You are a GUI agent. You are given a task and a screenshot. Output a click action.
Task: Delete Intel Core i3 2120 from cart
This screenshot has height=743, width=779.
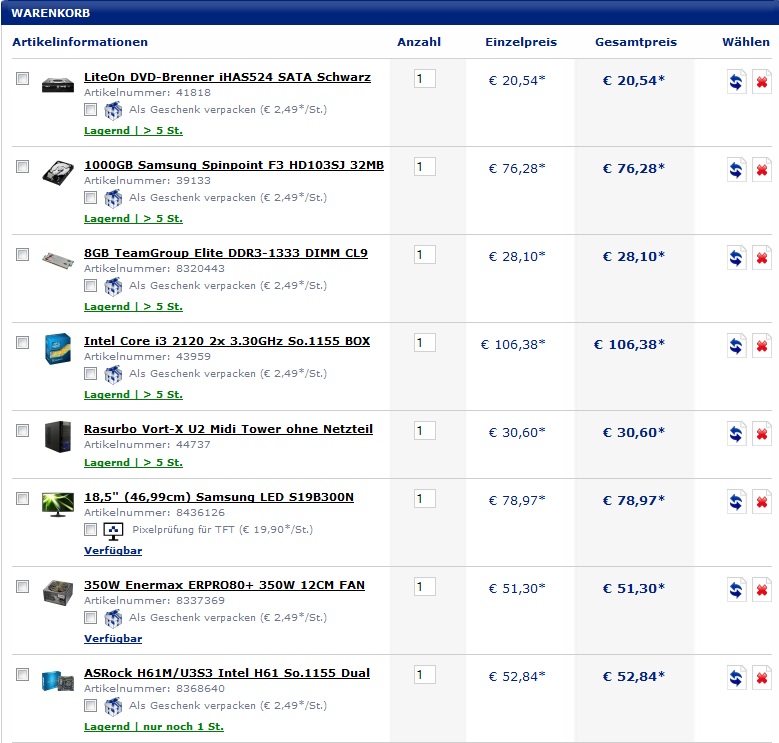[x=762, y=346]
